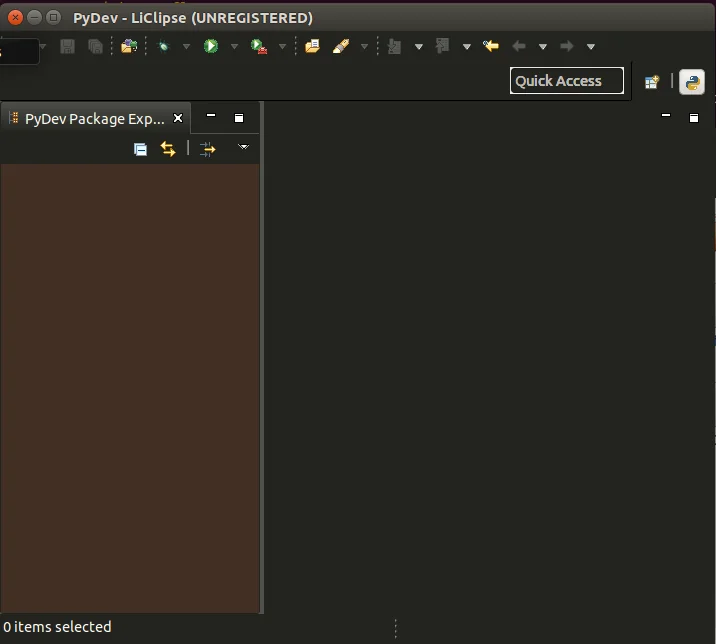
Task: Click the Package Explorer filter arrows icon
Action: (x=208, y=149)
